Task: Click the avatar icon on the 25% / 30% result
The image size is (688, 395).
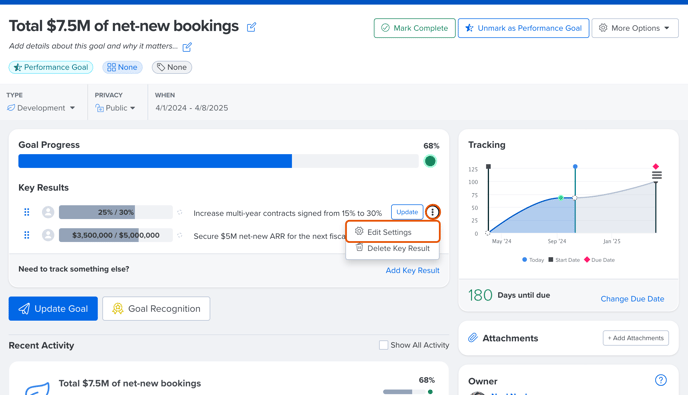Action: point(48,212)
